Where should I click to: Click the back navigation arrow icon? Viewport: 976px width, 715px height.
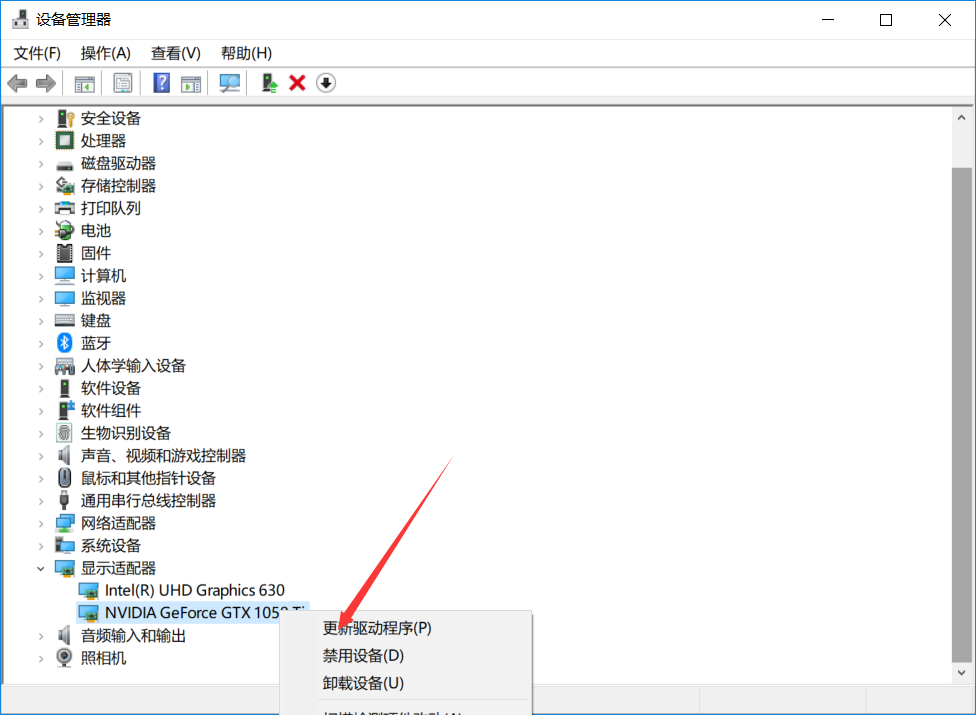tap(17, 83)
